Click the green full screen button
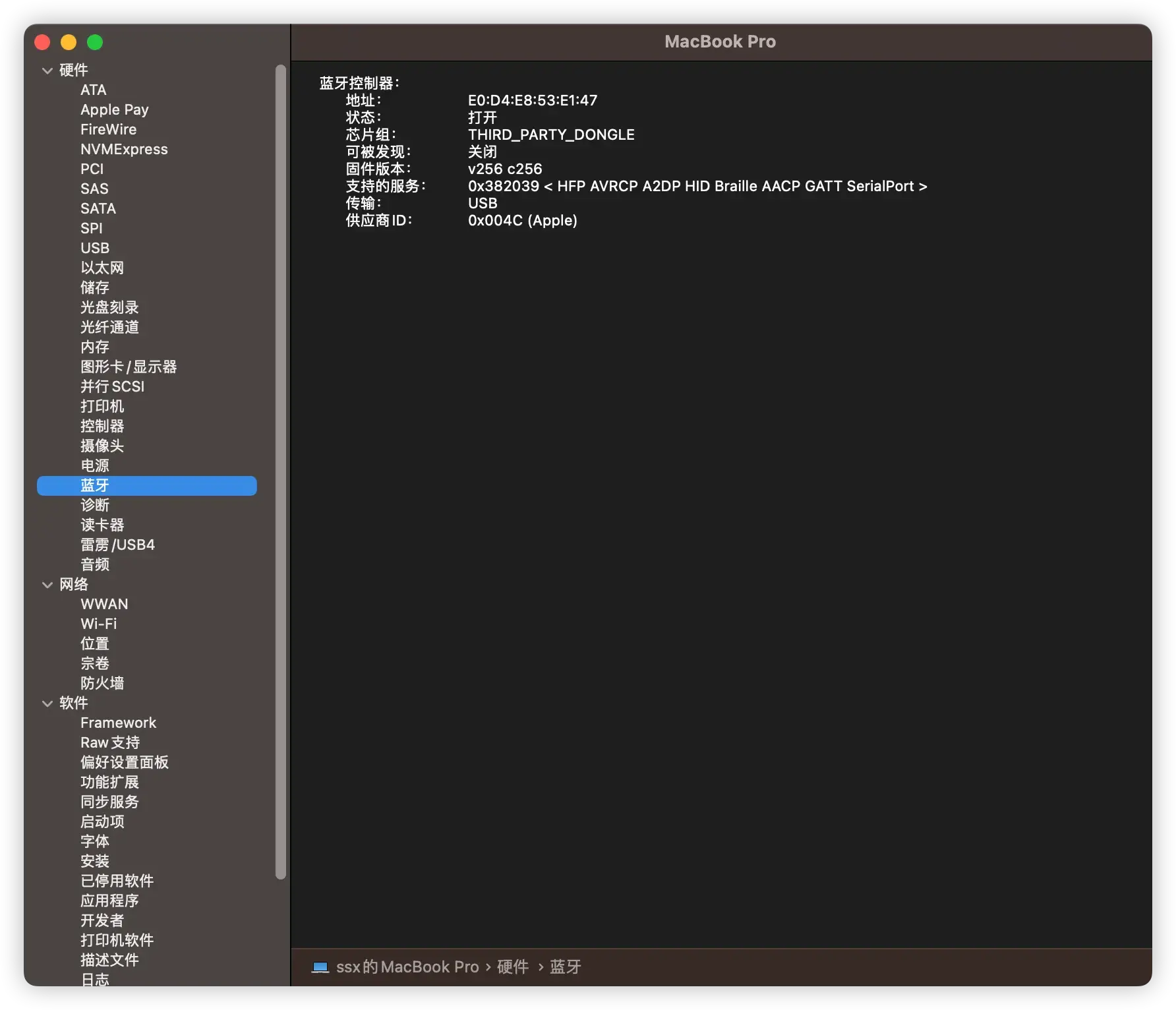Viewport: 1176px width, 1010px height. click(95, 42)
